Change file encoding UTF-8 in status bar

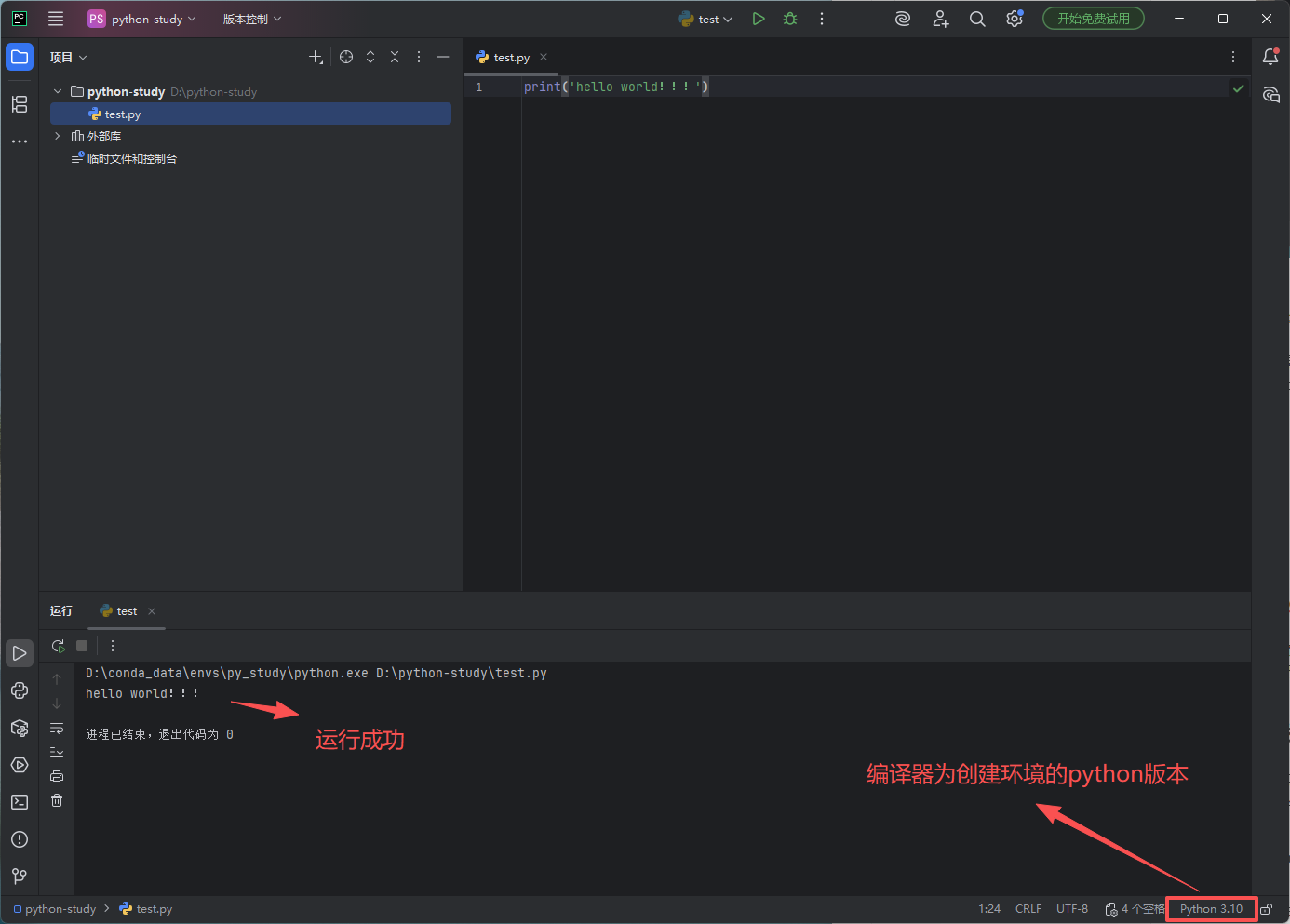(x=1072, y=909)
